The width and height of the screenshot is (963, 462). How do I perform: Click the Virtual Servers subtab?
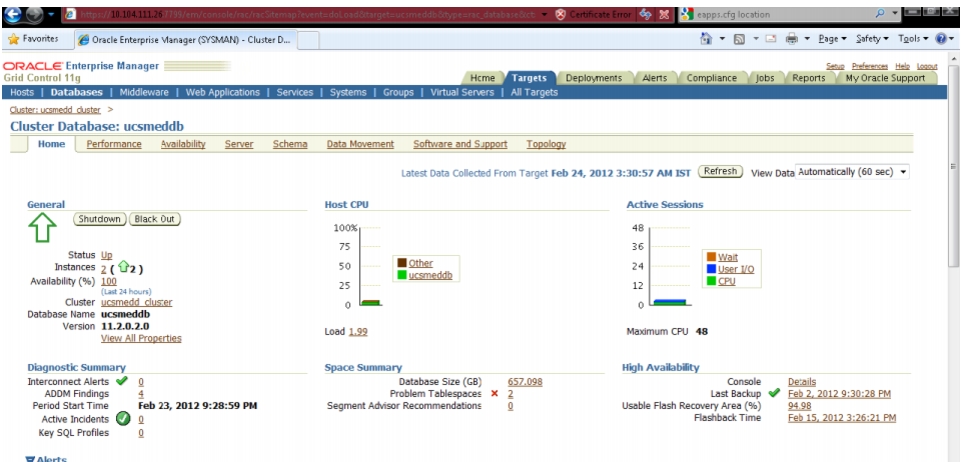462,92
